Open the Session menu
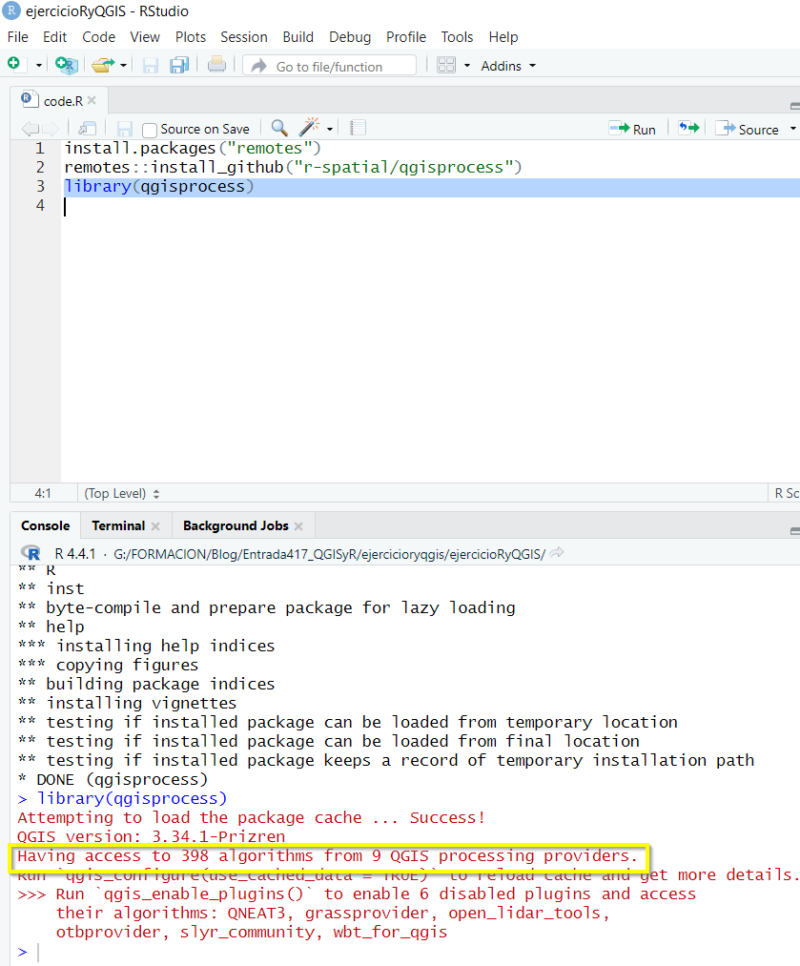Image resolution: width=800 pixels, height=966 pixels. tap(243, 37)
